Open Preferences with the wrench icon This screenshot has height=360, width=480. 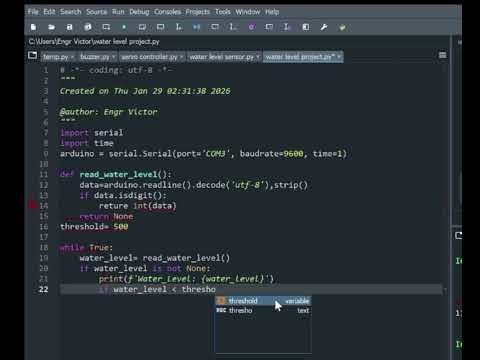(x=324, y=27)
